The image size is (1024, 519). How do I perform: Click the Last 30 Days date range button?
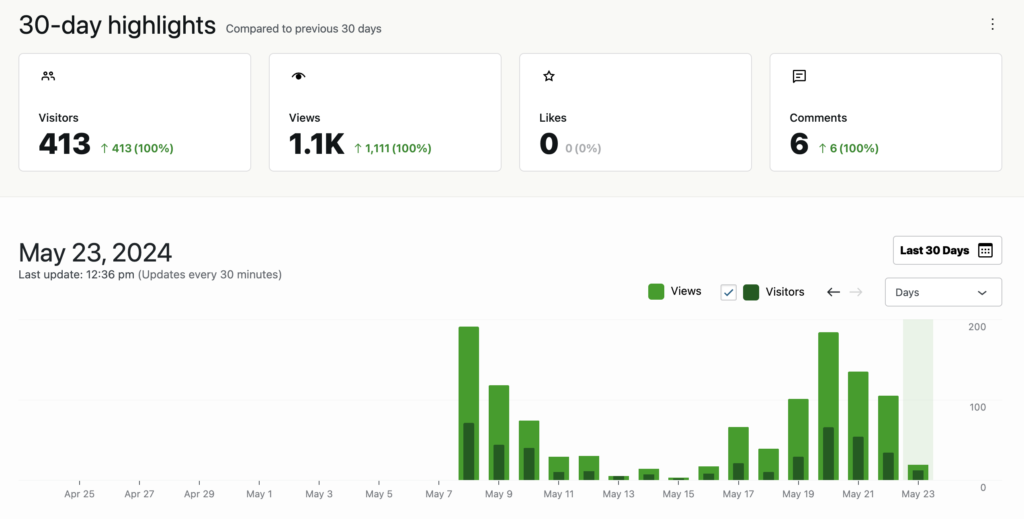pos(946,251)
